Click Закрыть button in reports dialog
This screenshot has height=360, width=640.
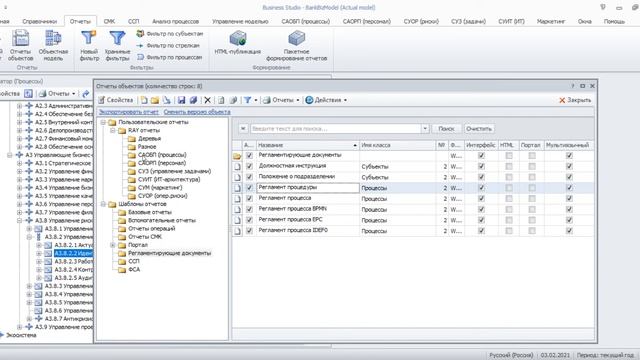tap(575, 100)
